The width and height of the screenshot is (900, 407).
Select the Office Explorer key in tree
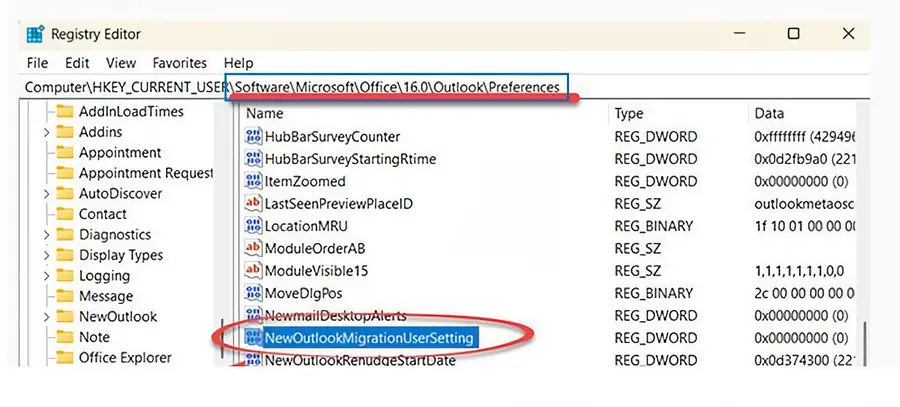(x=125, y=358)
